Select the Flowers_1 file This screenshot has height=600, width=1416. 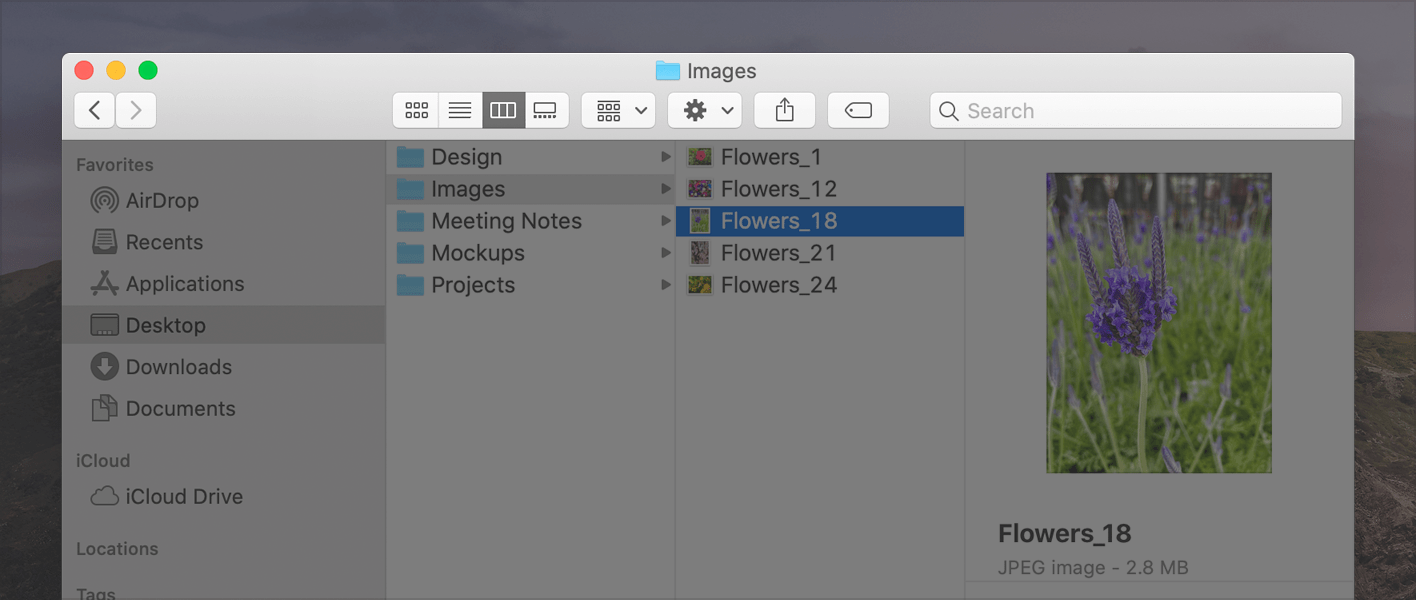click(x=820, y=157)
